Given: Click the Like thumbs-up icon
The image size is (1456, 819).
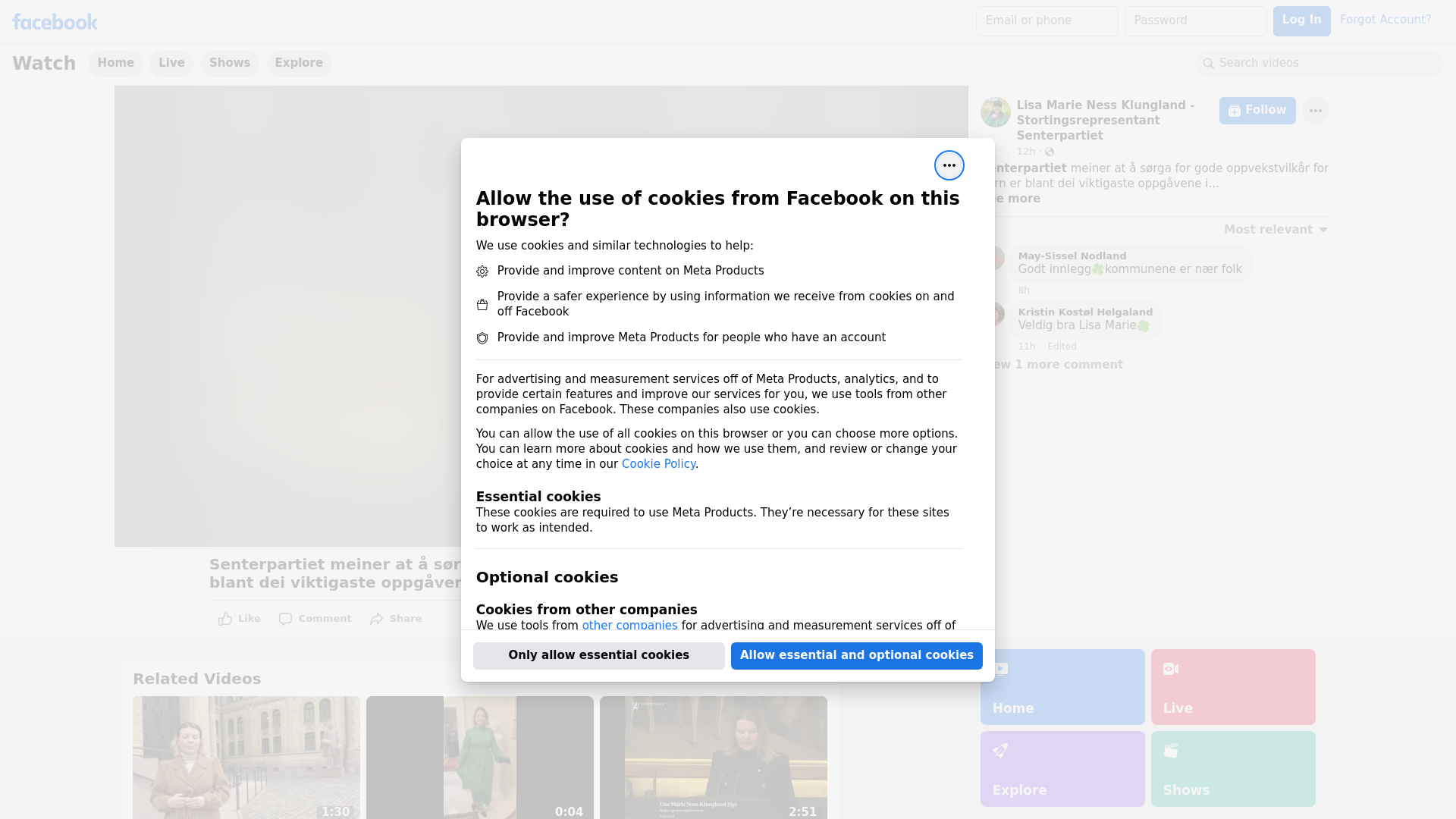Looking at the screenshot, I should (x=225, y=619).
